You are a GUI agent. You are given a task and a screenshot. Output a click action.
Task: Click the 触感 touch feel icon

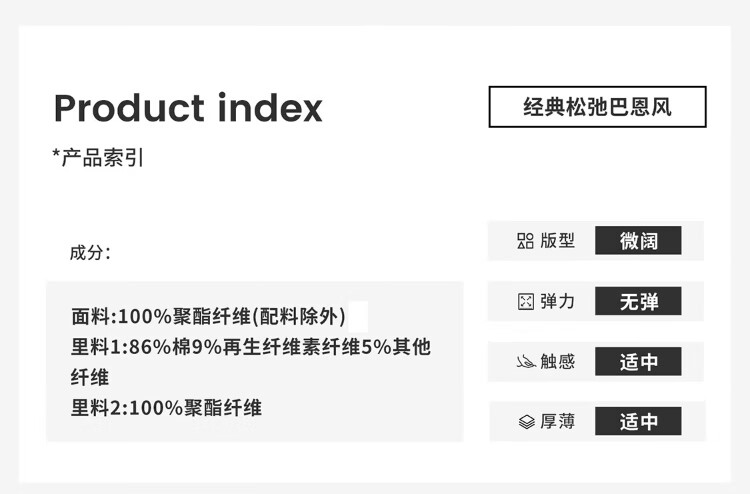coord(526,362)
